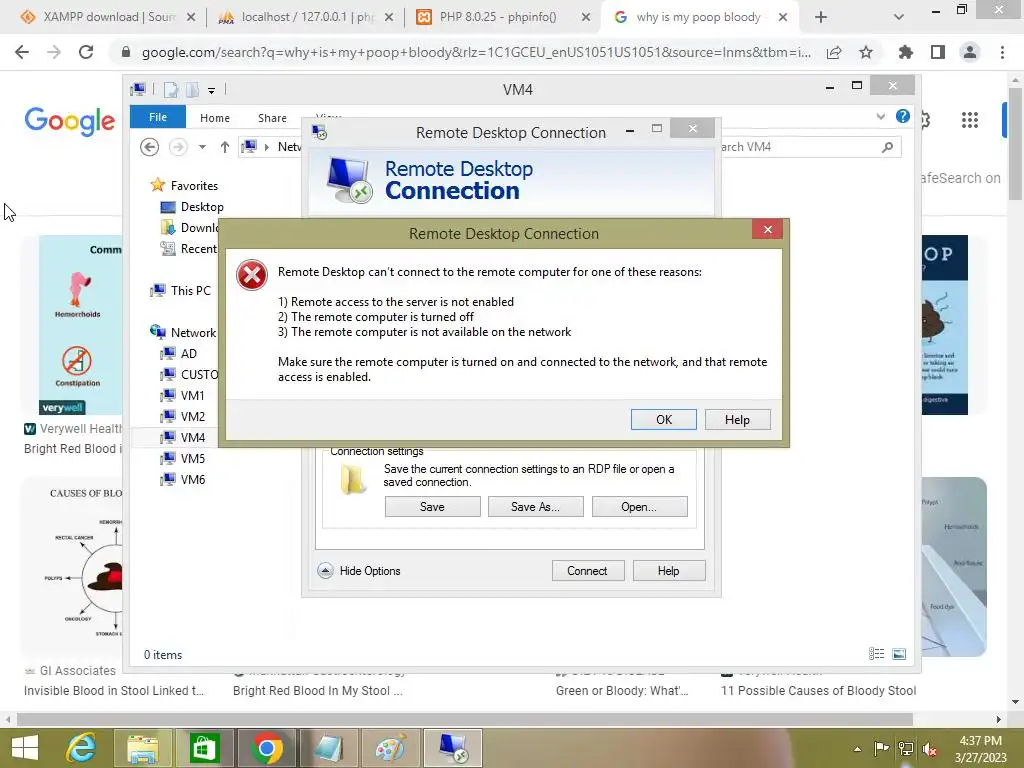Click Help in the Remote Desktop error dialog
Image resolution: width=1024 pixels, height=768 pixels.
point(737,419)
